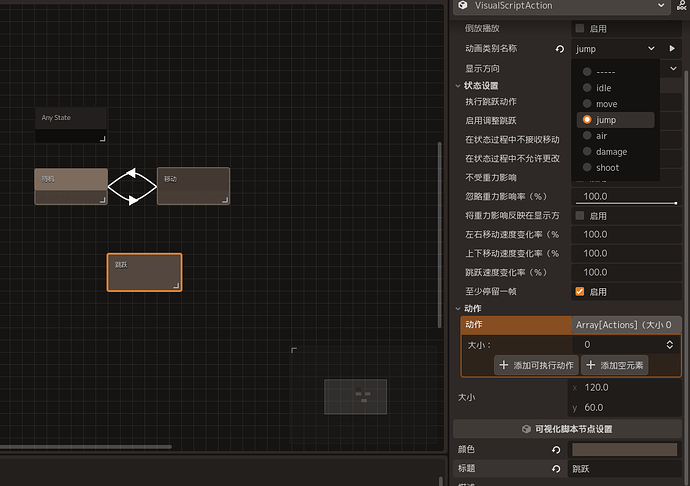Select the ----- radio option
This screenshot has width=690, height=486.
click(615, 72)
